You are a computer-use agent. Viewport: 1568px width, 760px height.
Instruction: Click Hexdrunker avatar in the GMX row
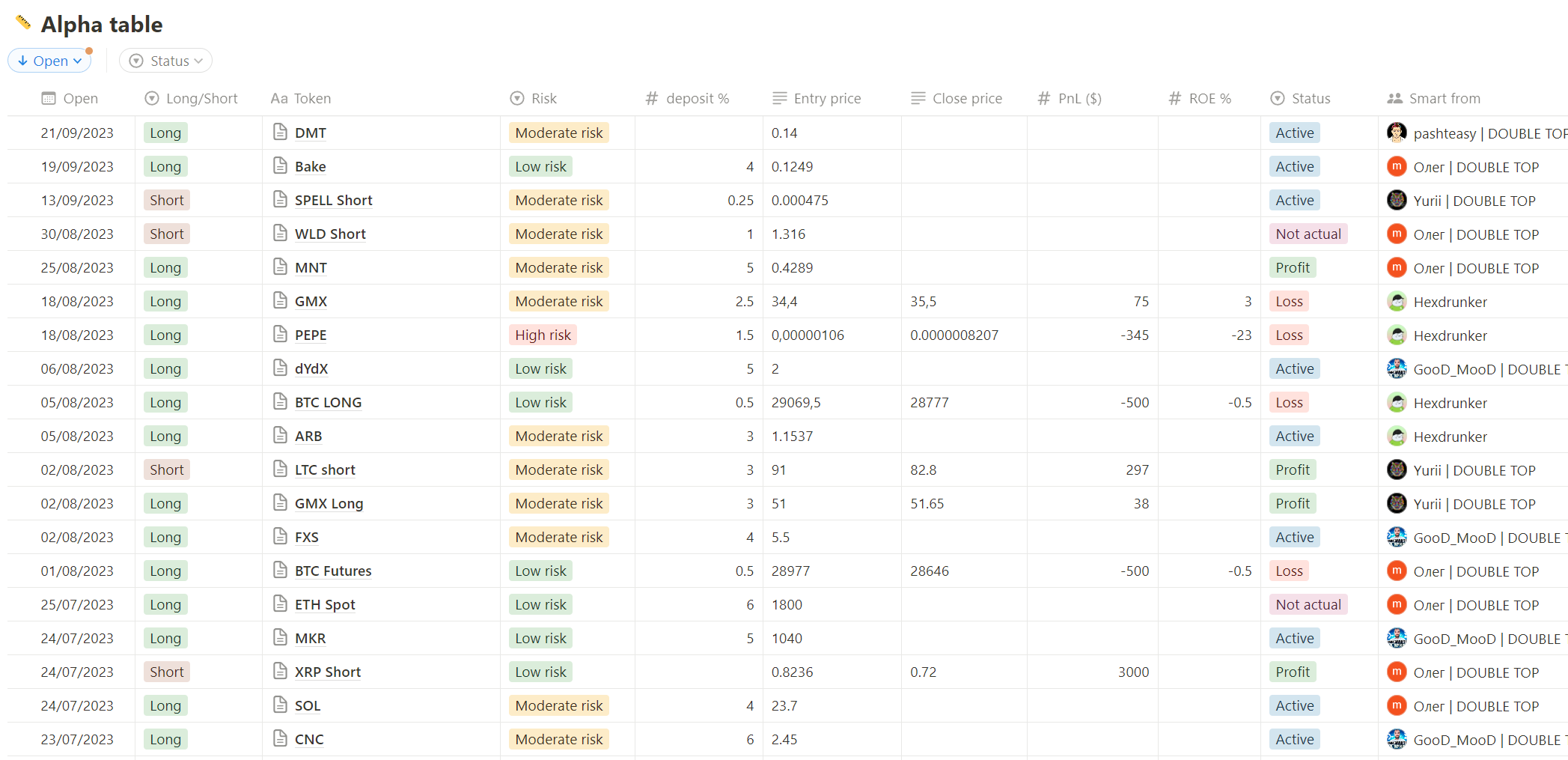click(x=1396, y=302)
